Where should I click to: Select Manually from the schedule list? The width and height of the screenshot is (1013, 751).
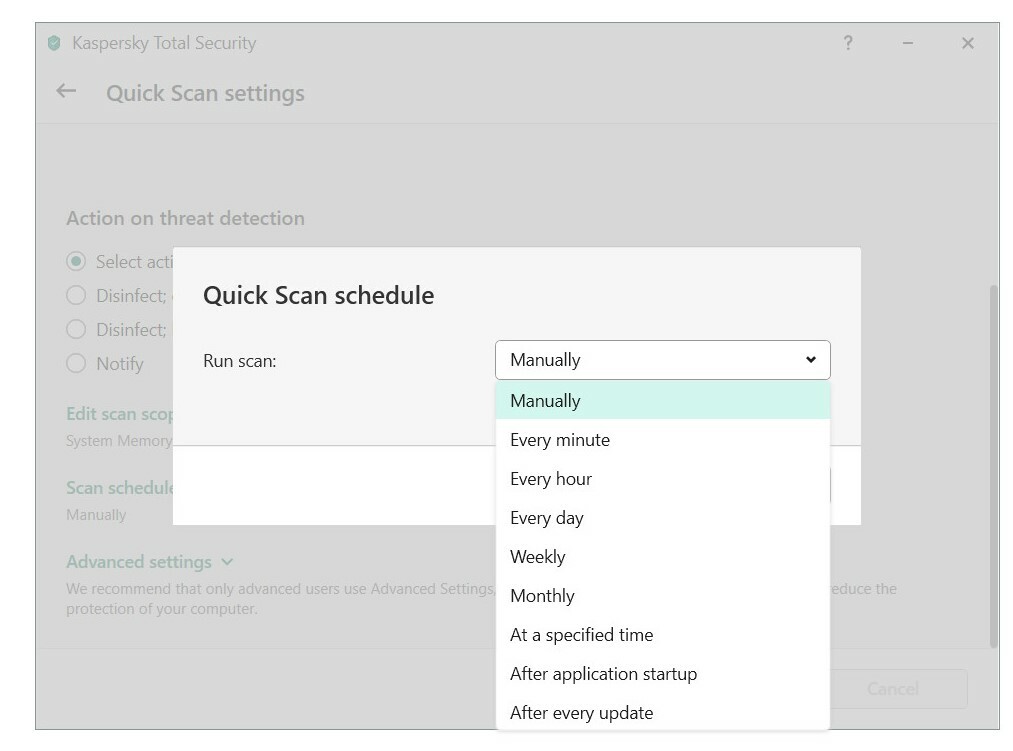[x=662, y=401]
